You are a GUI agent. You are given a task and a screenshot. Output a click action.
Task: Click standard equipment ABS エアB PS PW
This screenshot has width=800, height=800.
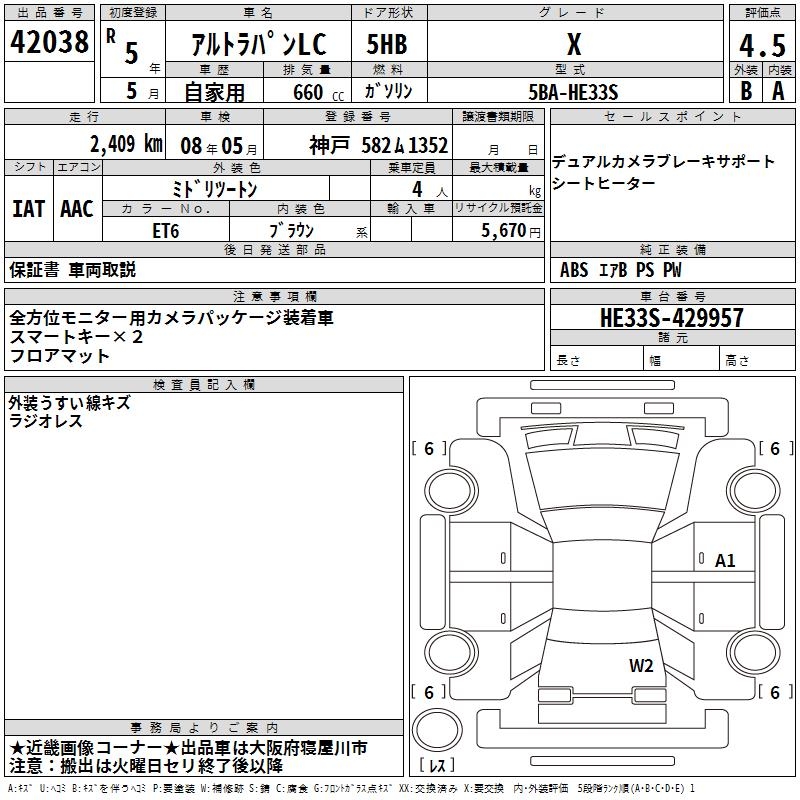[x=620, y=270]
